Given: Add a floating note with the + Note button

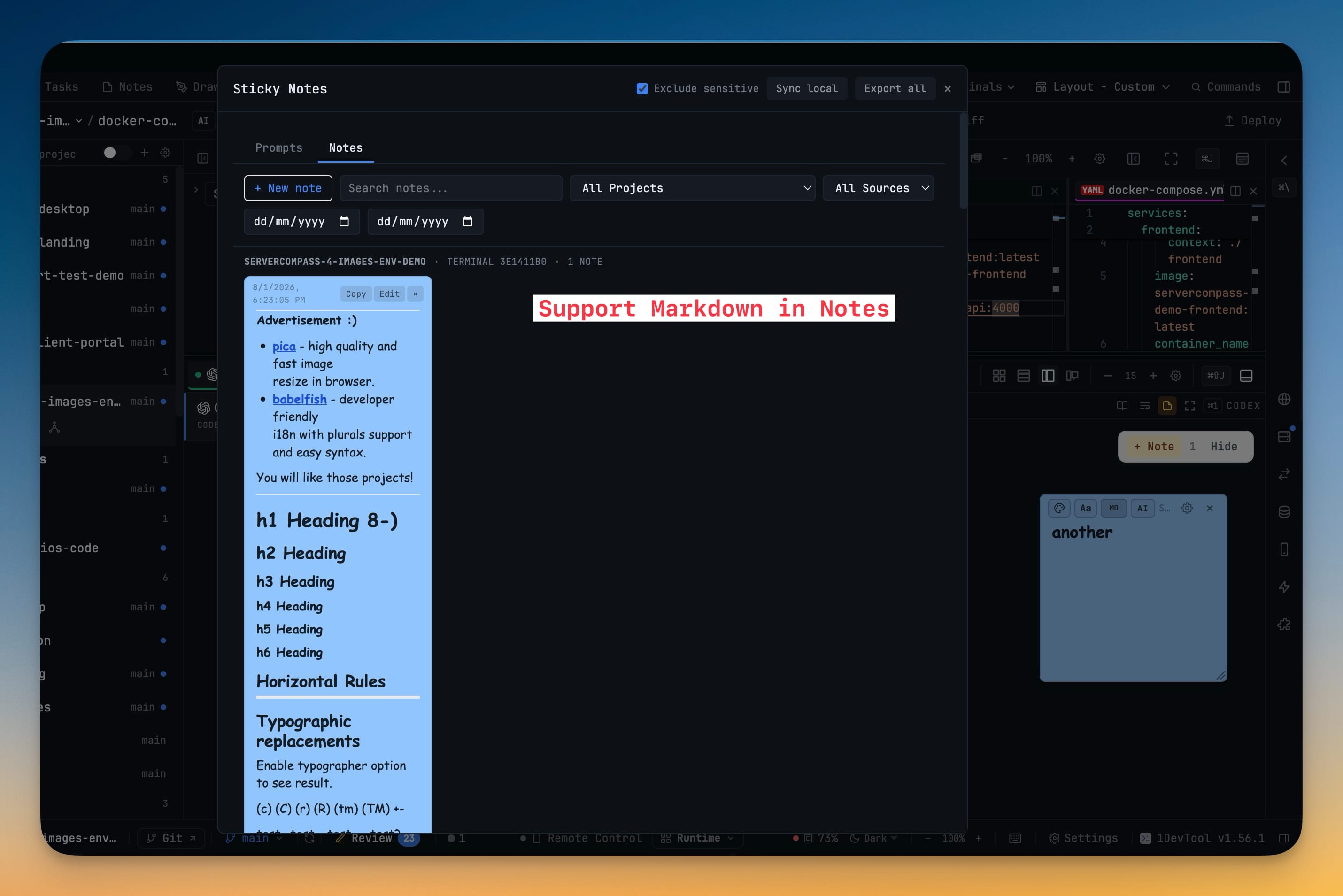Looking at the screenshot, I should [x=1153, y=446].
